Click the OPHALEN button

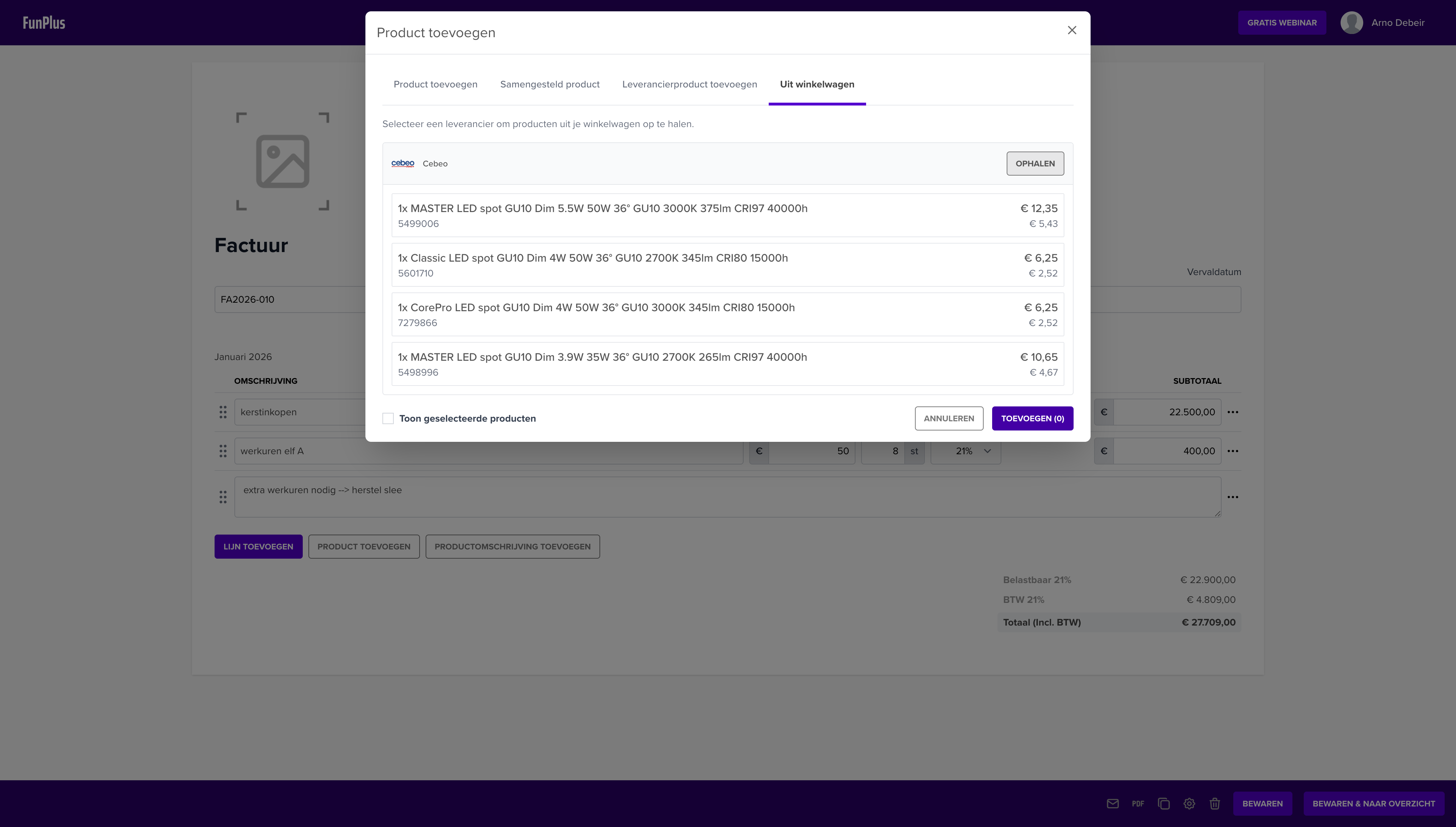[1035, 164]
